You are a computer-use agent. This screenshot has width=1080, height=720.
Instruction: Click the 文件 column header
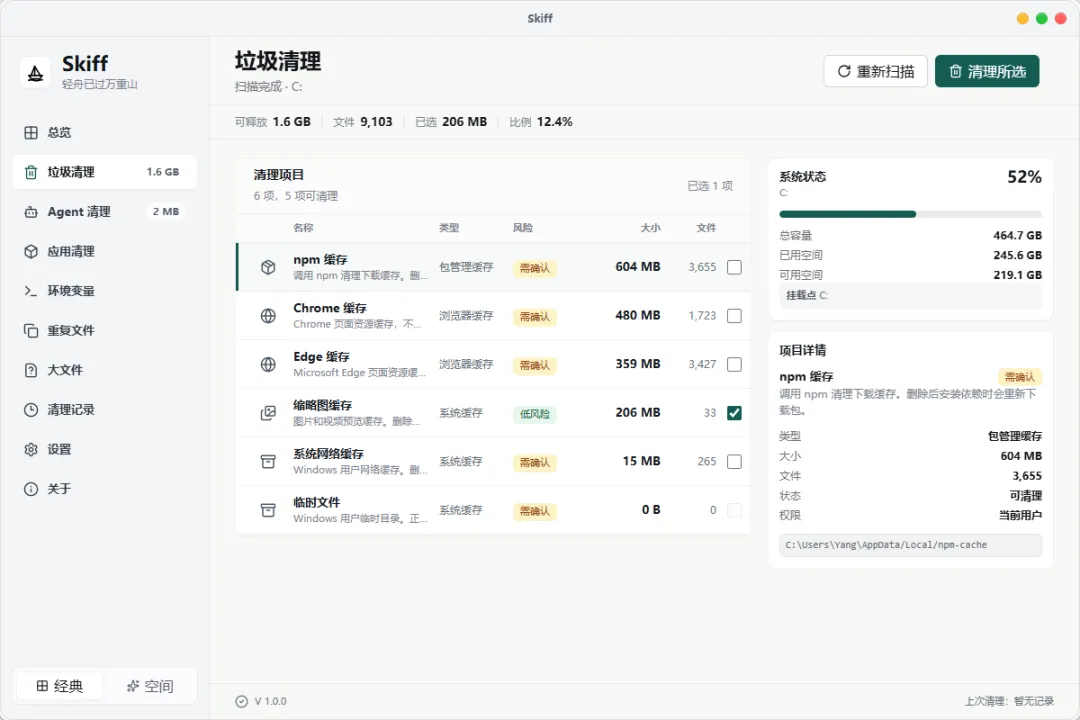click(706, 228)
